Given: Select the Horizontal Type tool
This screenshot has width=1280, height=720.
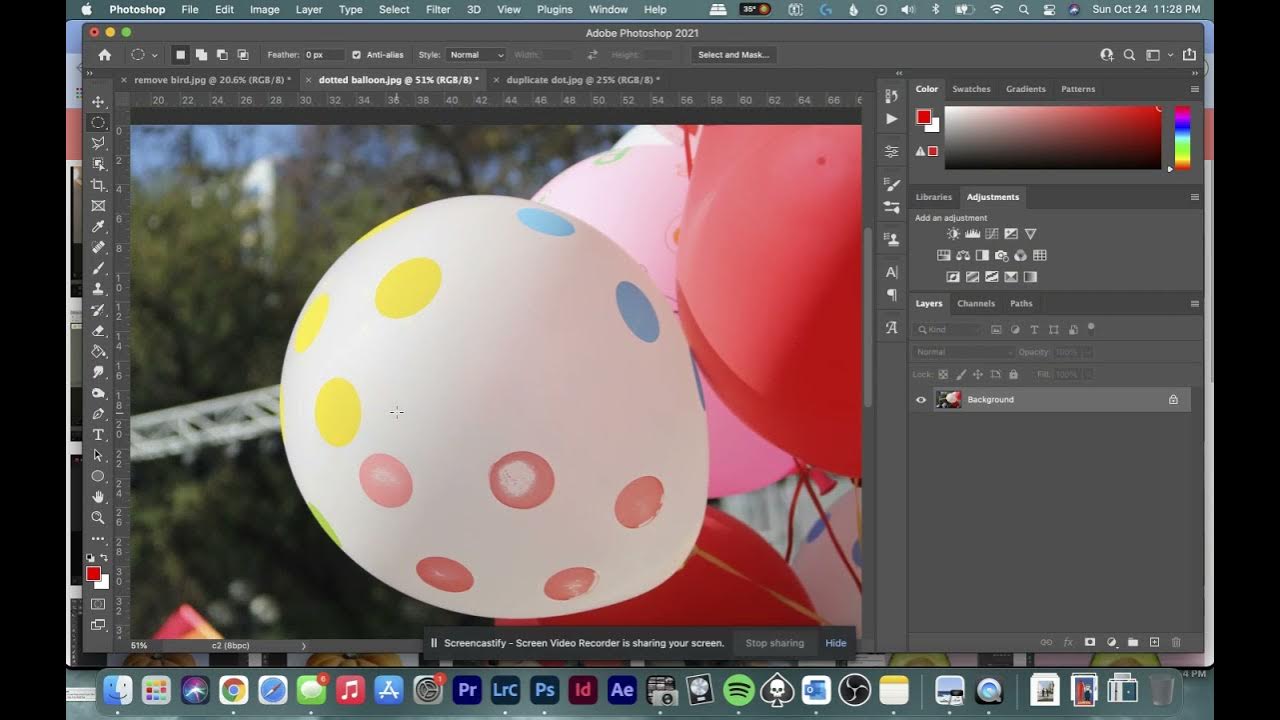Looking at the screenshot, I should (98, 435).
